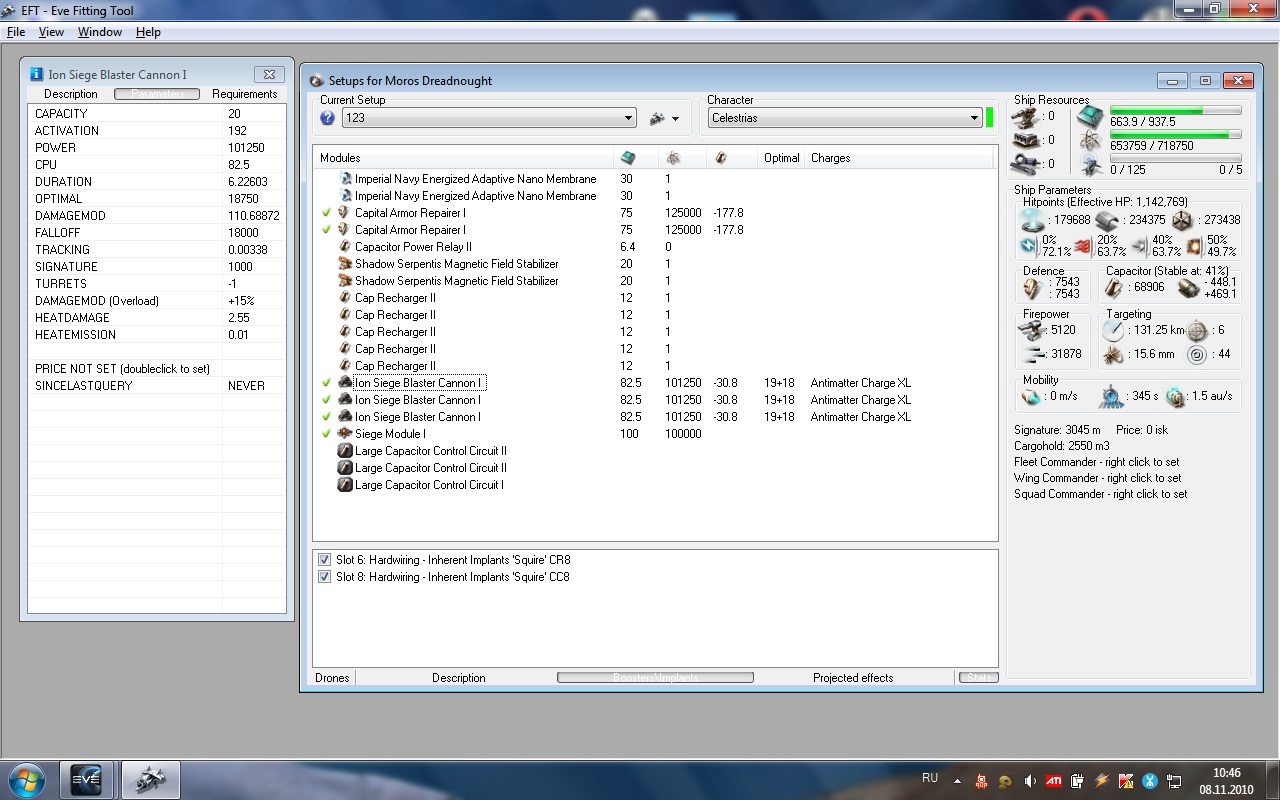The width and height of the screenshot is (1280, 800).
Task: Toggle the active checkmark on Siege Module I
Action: [x=326, y=434]
